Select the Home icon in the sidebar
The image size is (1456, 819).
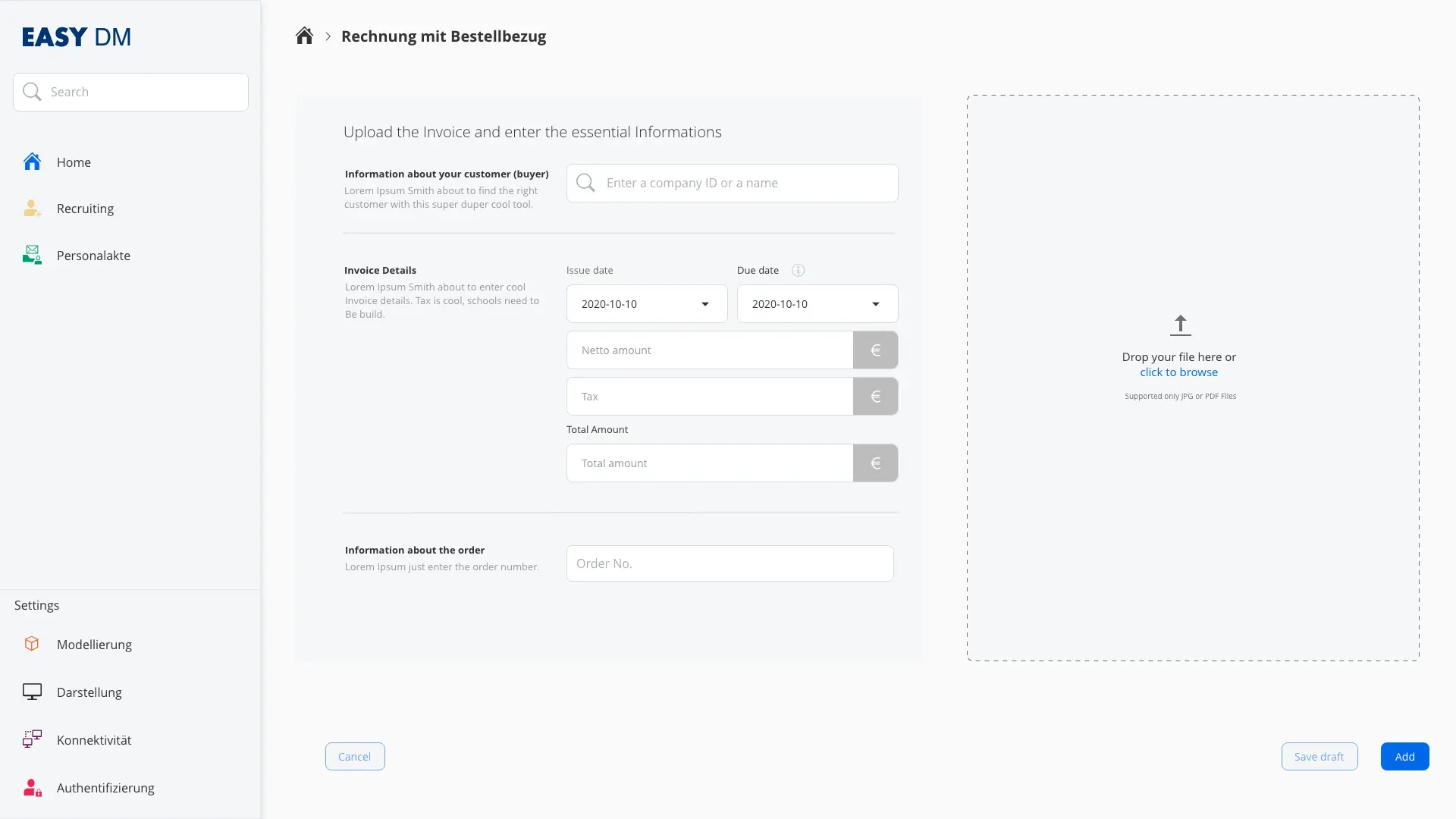(x=31, y=162)
